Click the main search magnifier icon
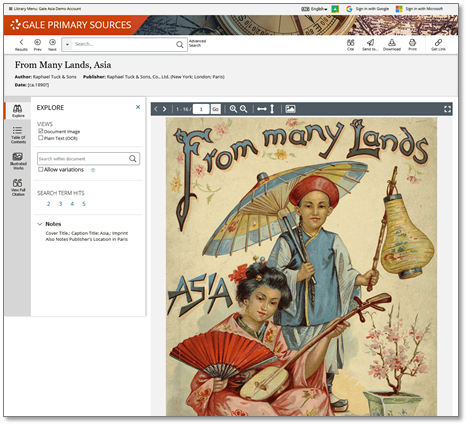Screen dimensions: 468x426 coord(180,44)
